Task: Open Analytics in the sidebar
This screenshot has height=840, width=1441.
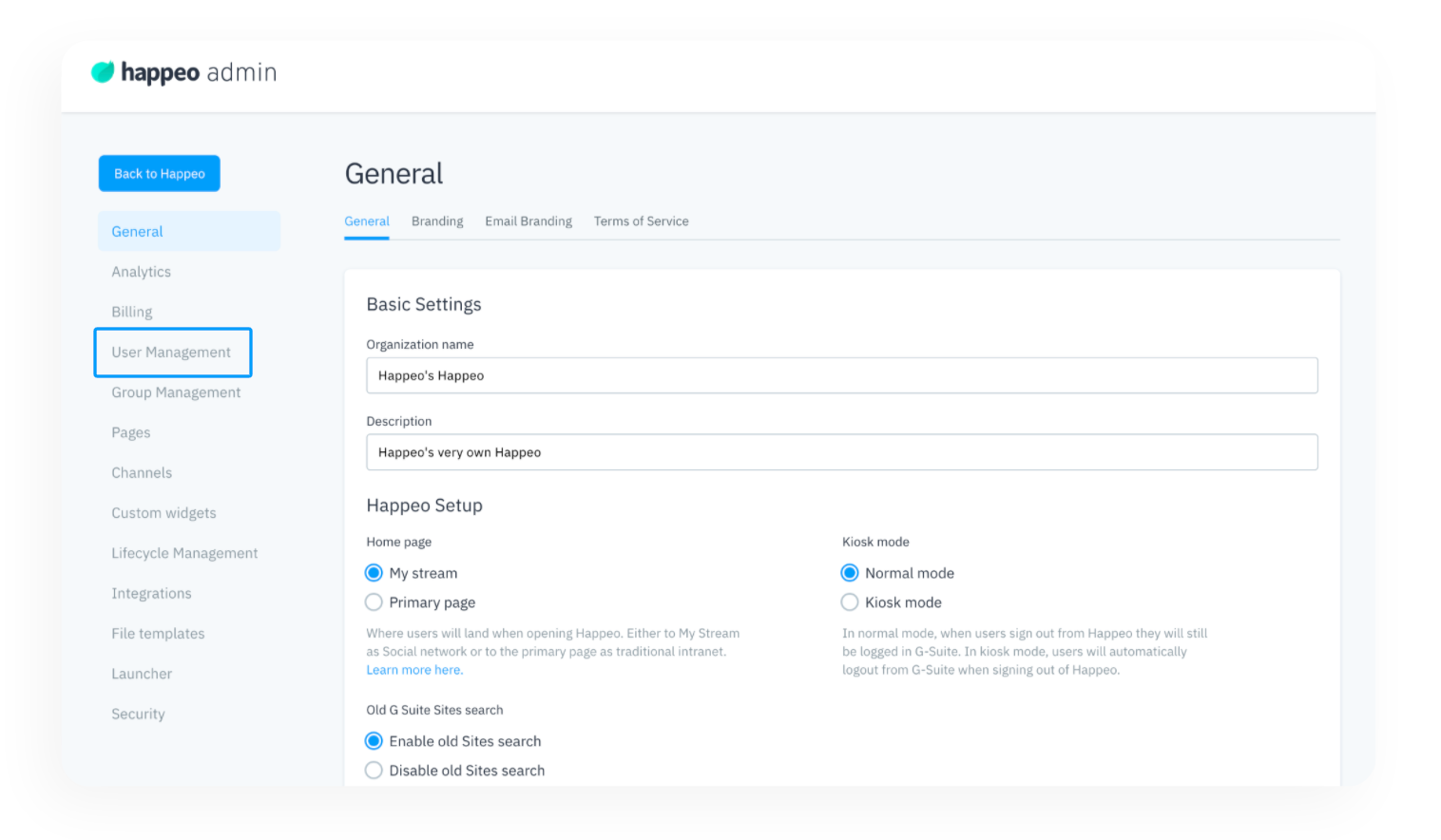Action: click(x=142, y=272)
